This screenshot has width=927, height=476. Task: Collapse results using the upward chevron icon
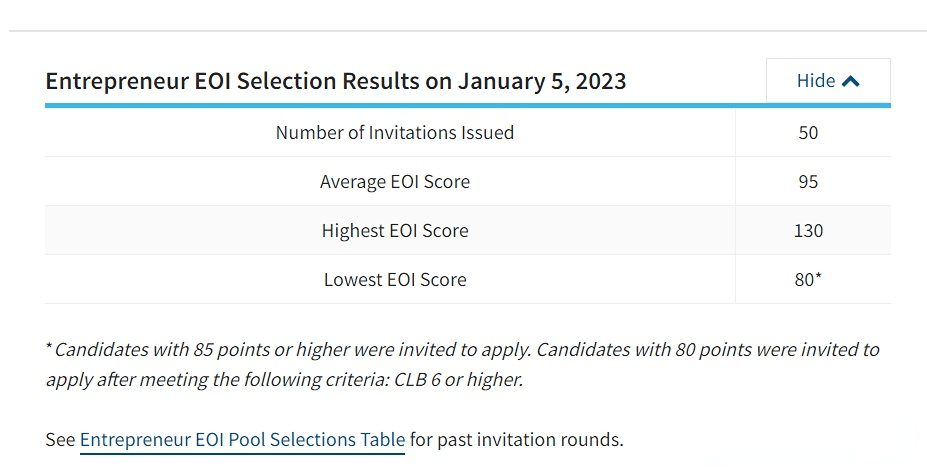(x=851, y=82)
